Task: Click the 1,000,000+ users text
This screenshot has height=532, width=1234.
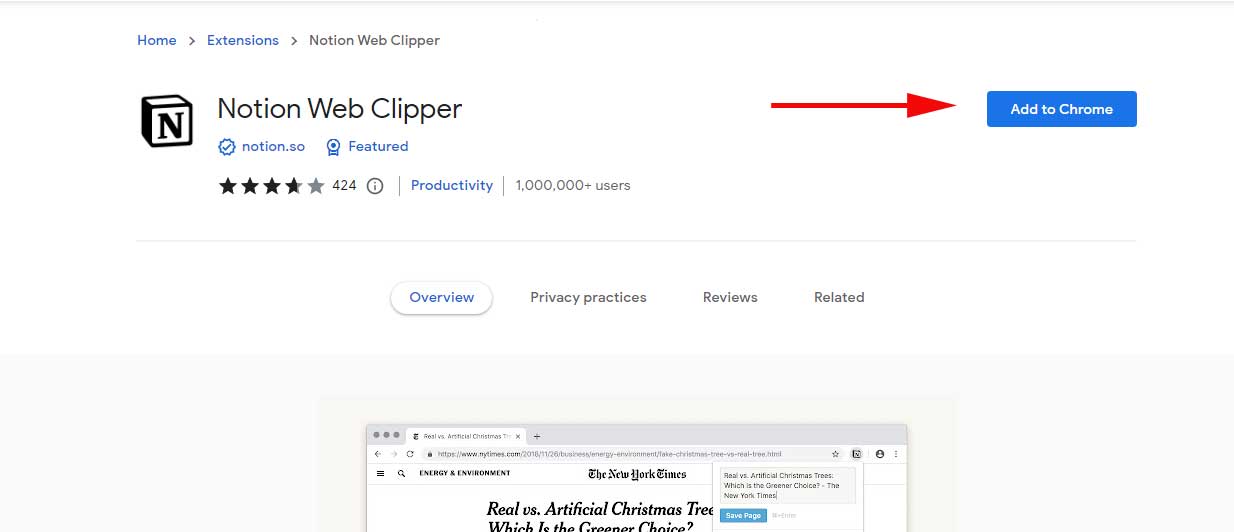Action: point(573,186)
